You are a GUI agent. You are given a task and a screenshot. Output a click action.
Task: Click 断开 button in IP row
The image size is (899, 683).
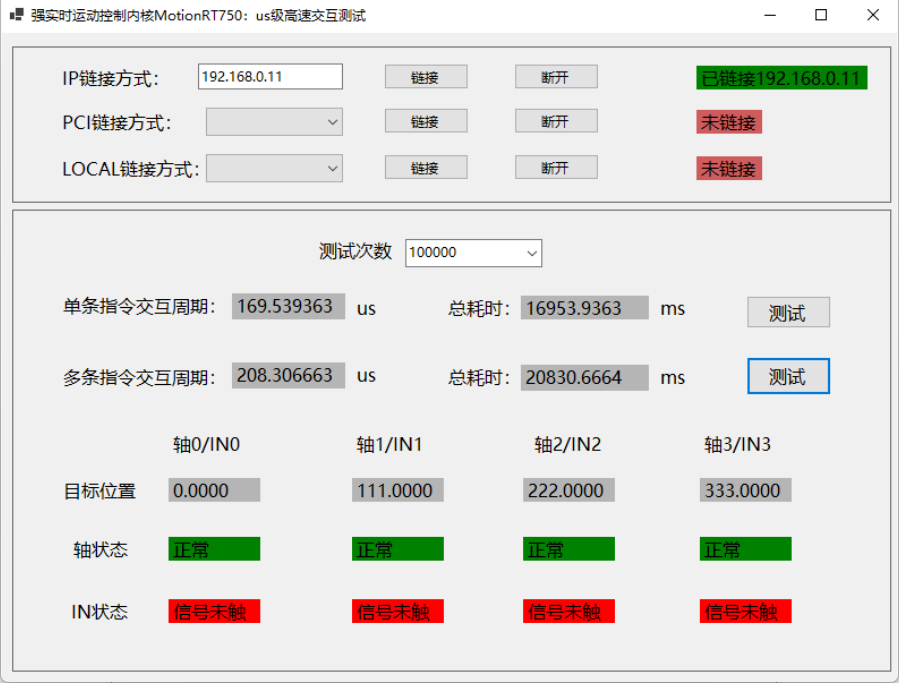(x=556, y=77)
